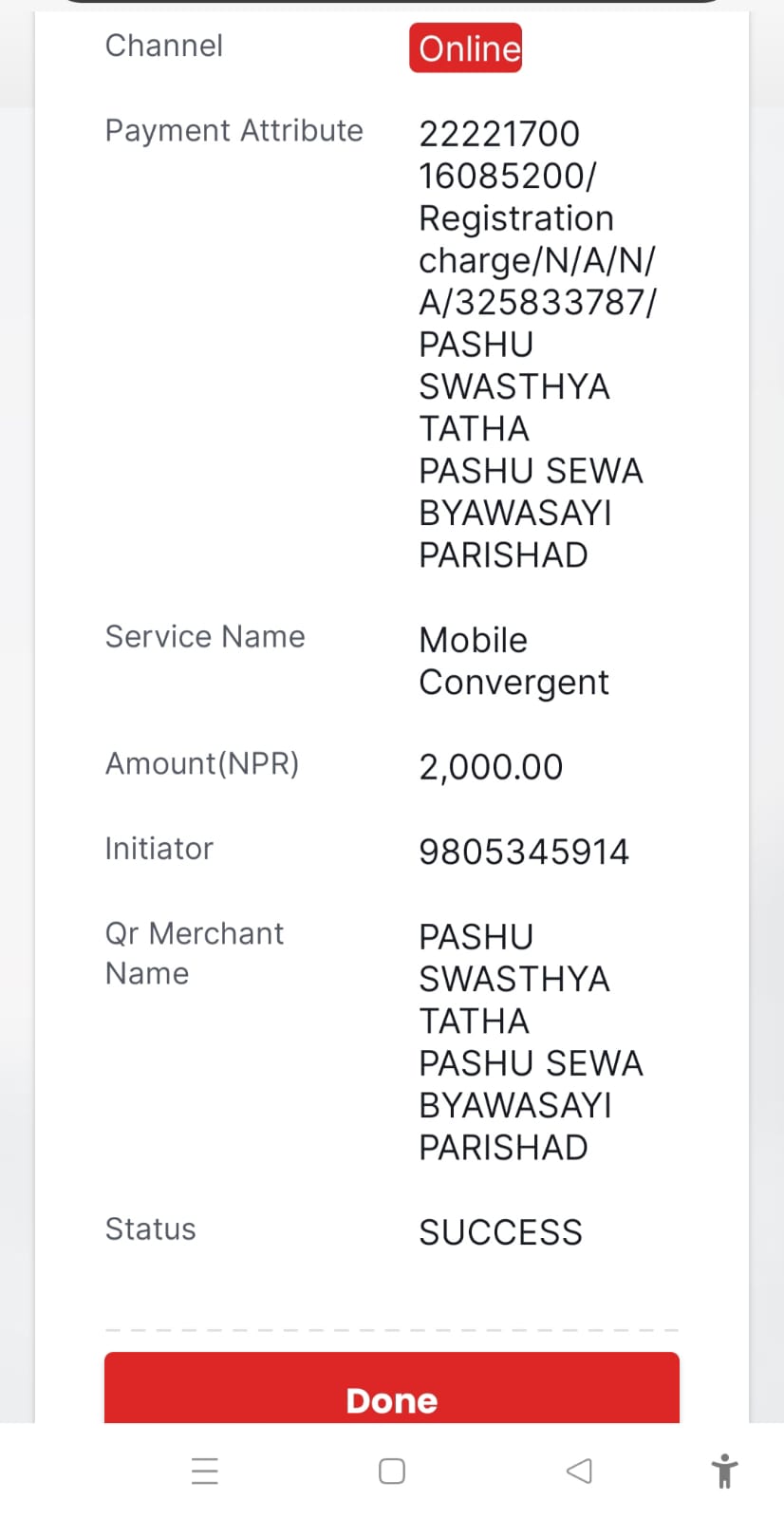Tap the 2,000.00 amount value
This screenshot has height=1519, width=784.
tap(491, 766)
